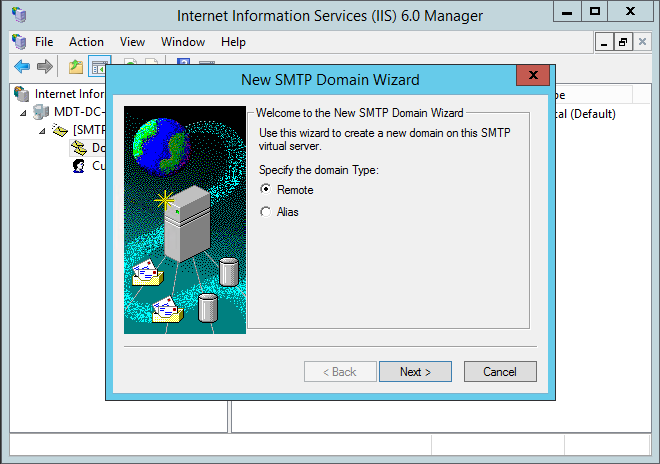Close the wizard with the red X

[533, 75]
